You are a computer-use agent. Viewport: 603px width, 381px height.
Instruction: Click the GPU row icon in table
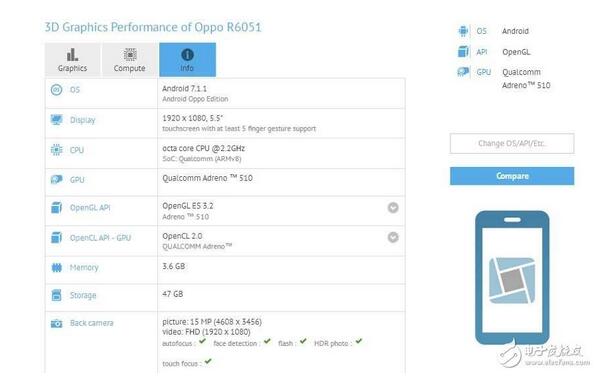click(x=57, y=180)
